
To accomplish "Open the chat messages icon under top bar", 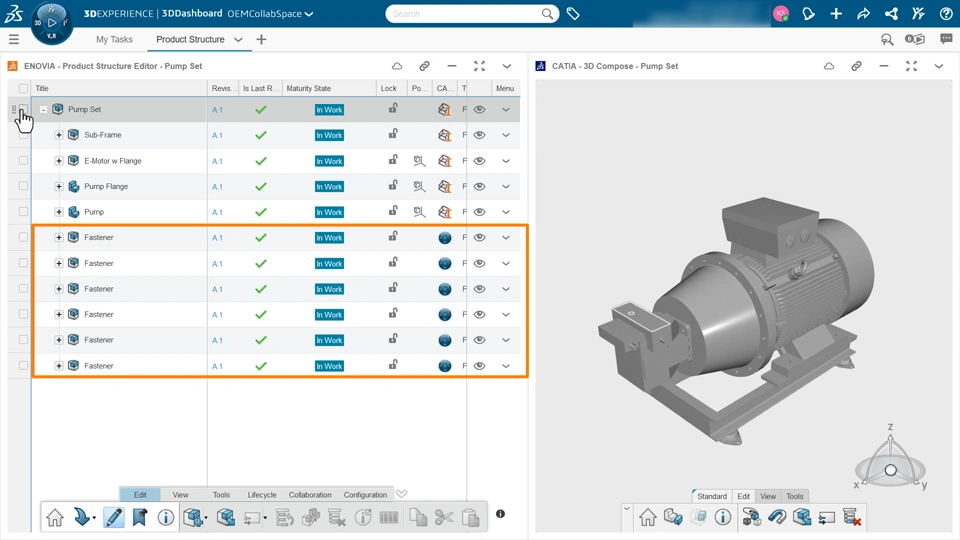I will pyautogui.click(x=946, y=39).
